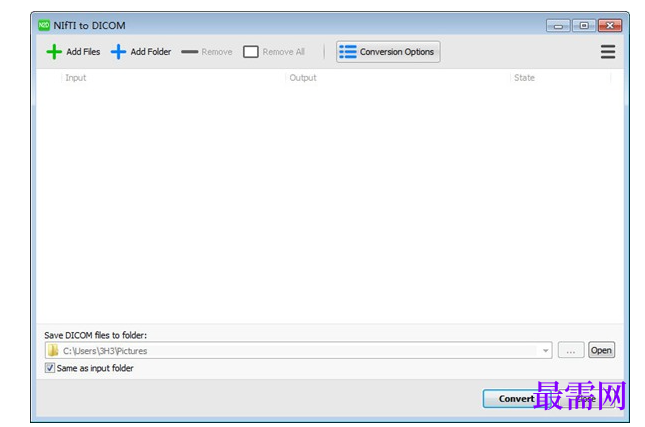The height and width of the screenshot is (427, 645).
Task: Expand the output folder path dropdown
Action: (x=545, y=350)
